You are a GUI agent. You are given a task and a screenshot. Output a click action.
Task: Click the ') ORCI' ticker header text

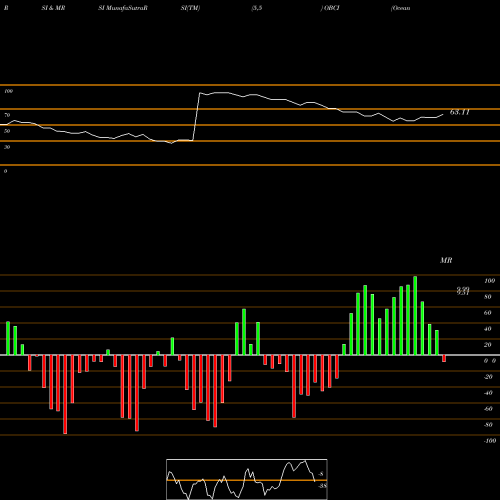click(330, 8)
